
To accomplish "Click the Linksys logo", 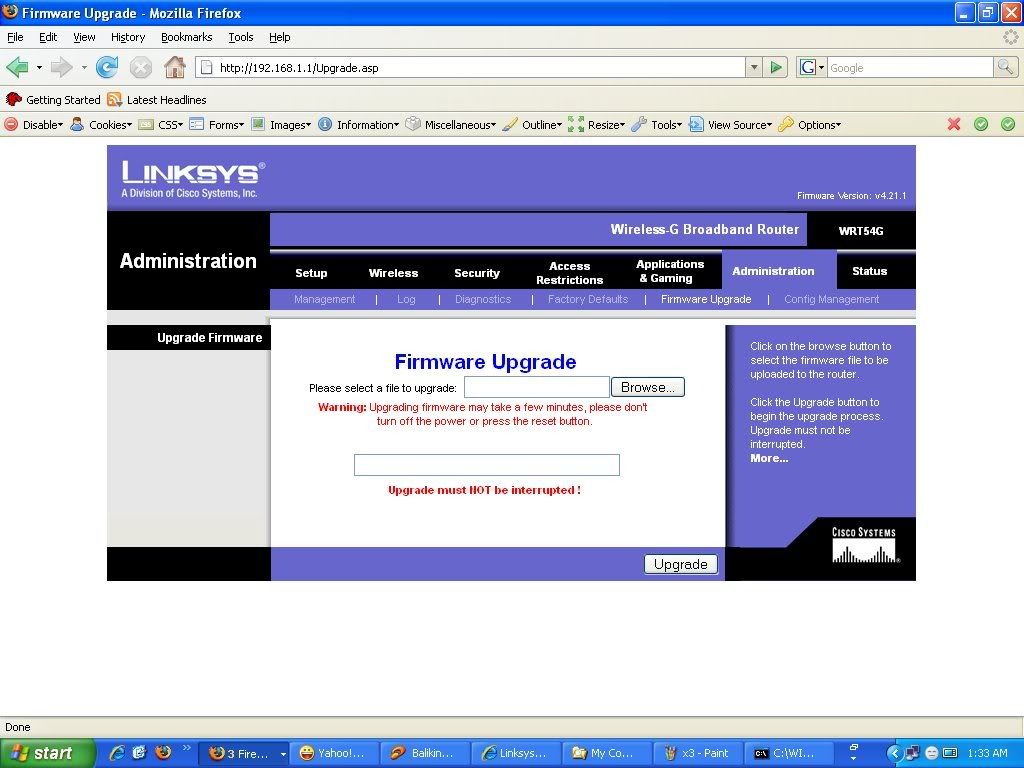I will pyautogui.click(x=193, y=179).
